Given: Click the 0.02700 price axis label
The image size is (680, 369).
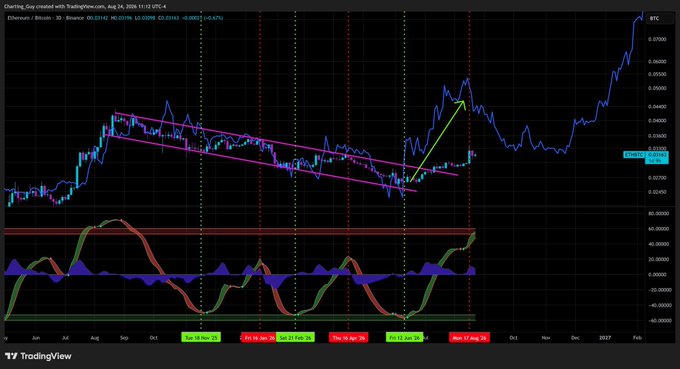Looking at the screenshot, I should (657, 177).
